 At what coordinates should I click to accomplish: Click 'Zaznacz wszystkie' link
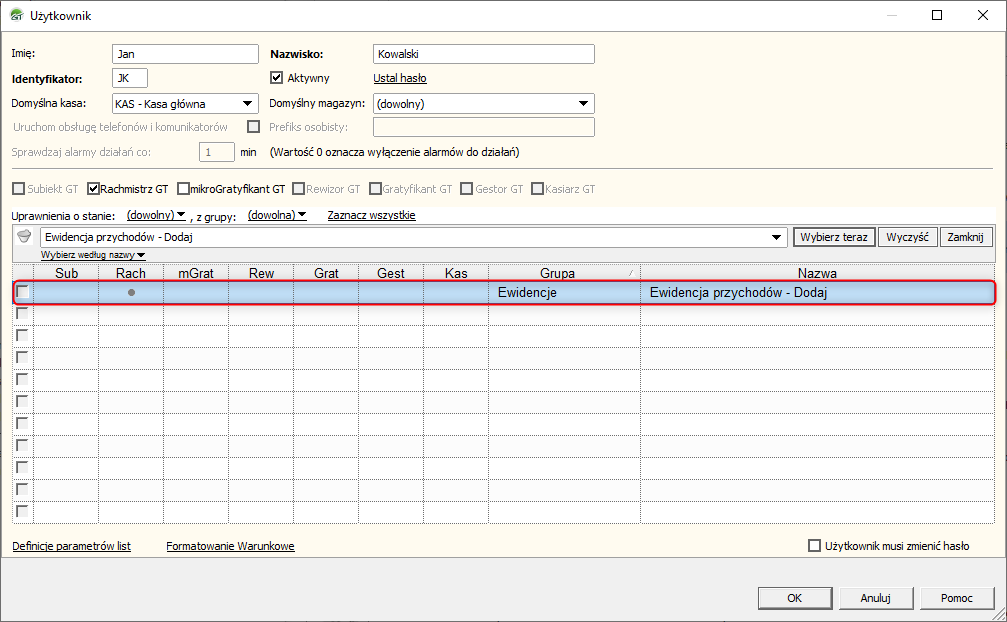coord(371,215)
